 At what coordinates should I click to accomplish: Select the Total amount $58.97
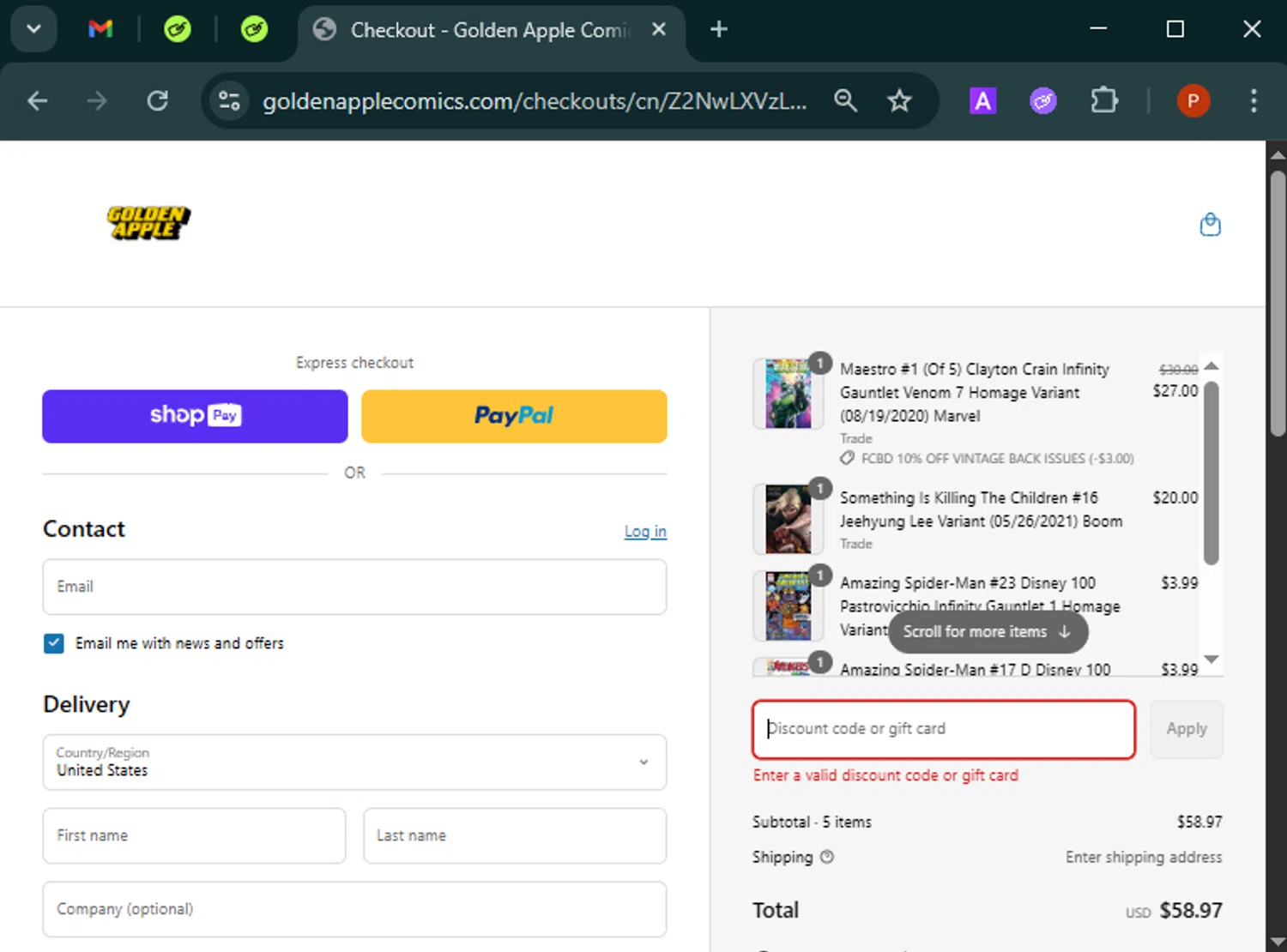coord(1191,911)
